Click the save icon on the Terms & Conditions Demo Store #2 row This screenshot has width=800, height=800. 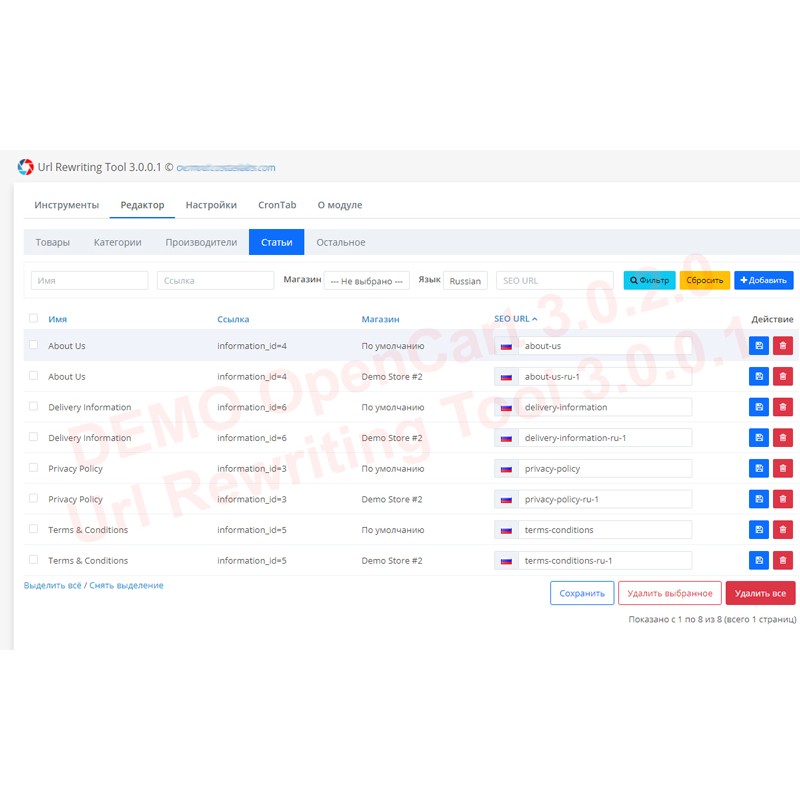click(x=759, y=560)
